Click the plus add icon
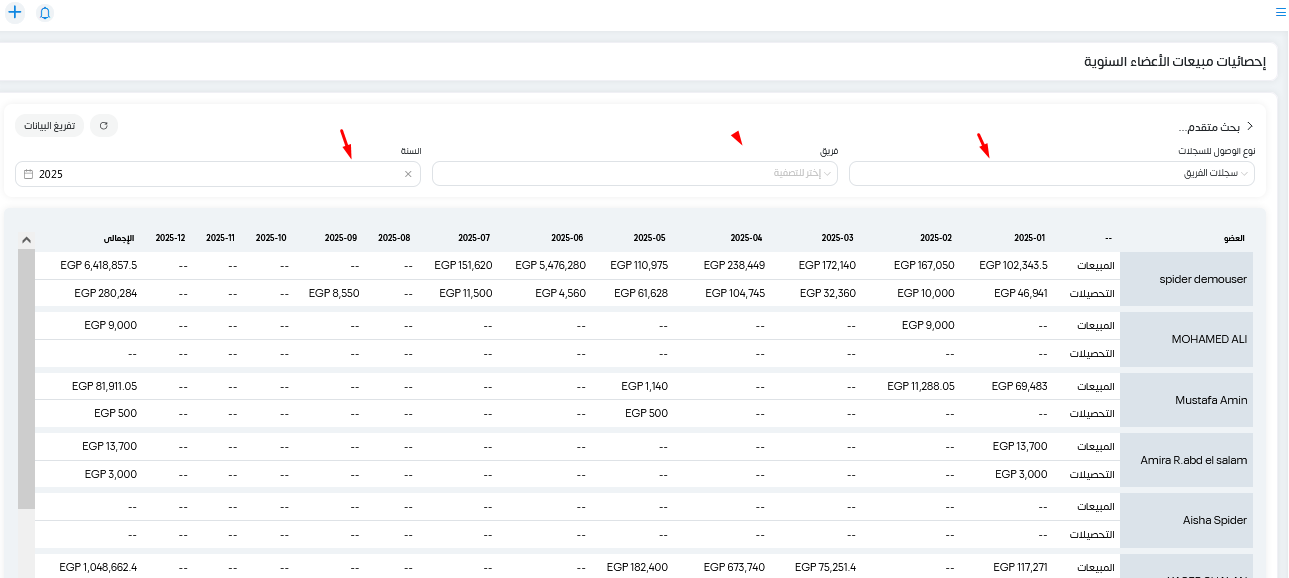This screenshot has width=1289, height=578. (x=15, y=13)
